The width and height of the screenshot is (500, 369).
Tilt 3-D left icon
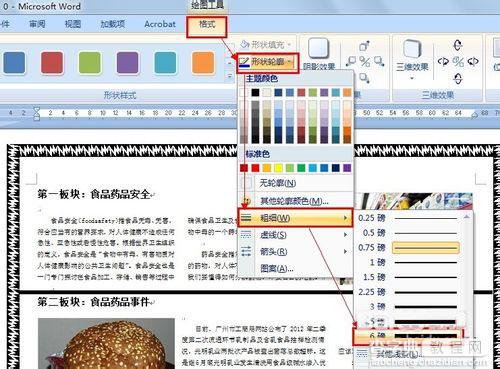(x=443, y=61)
